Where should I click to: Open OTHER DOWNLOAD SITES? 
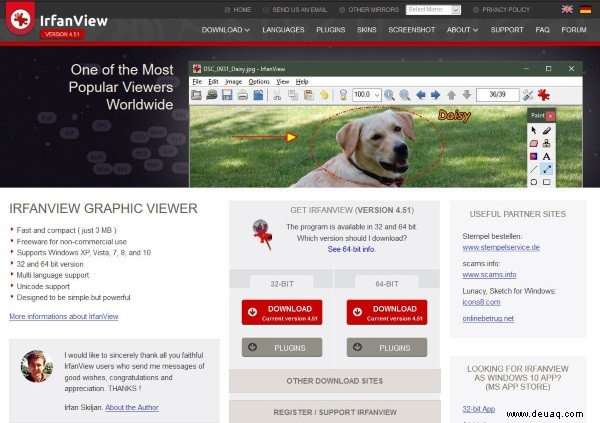click(x=335, y=381)
